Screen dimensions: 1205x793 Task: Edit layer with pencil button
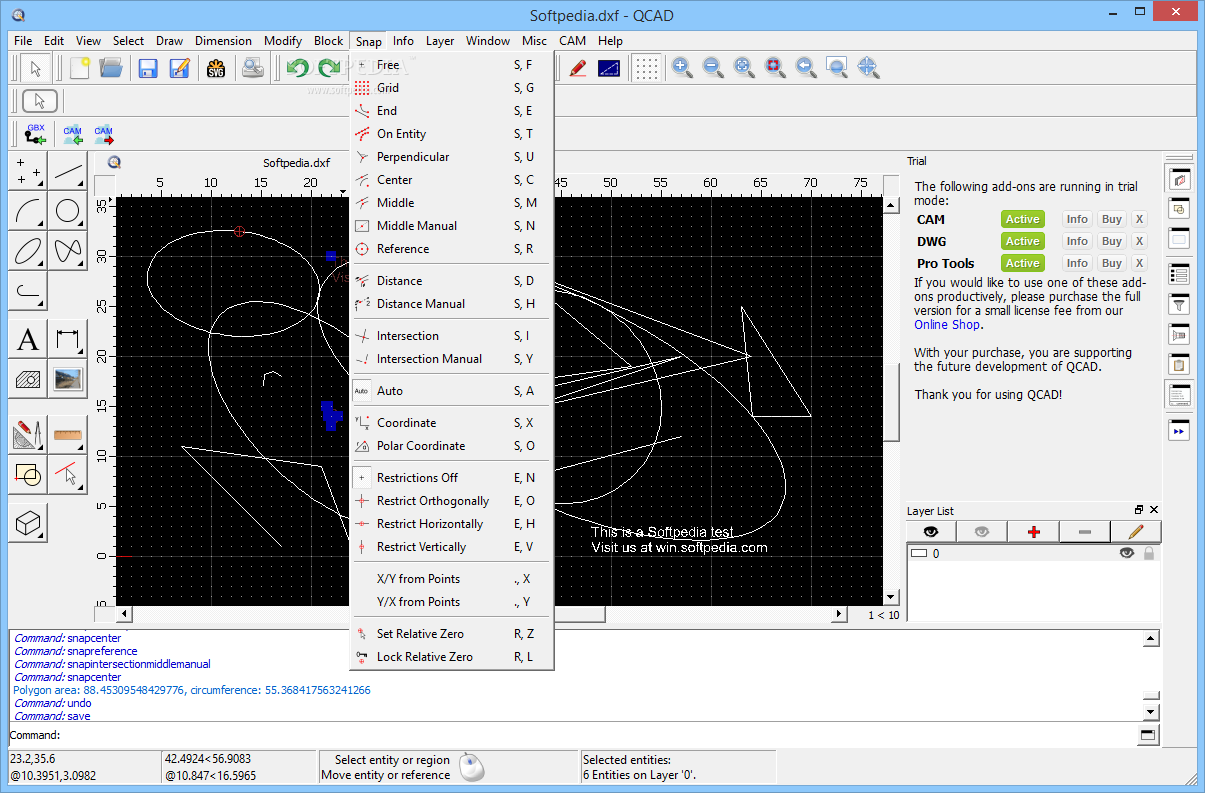coord(1136,532)
